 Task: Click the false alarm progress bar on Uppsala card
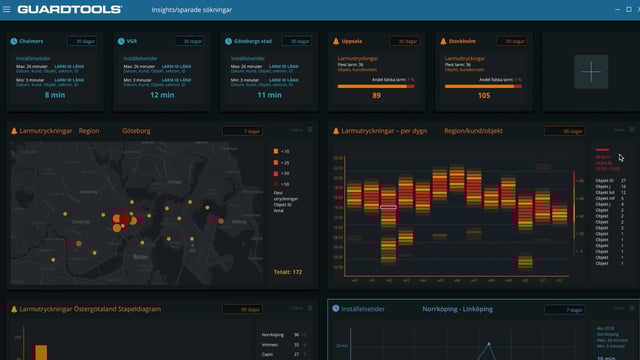pos(376,87)
